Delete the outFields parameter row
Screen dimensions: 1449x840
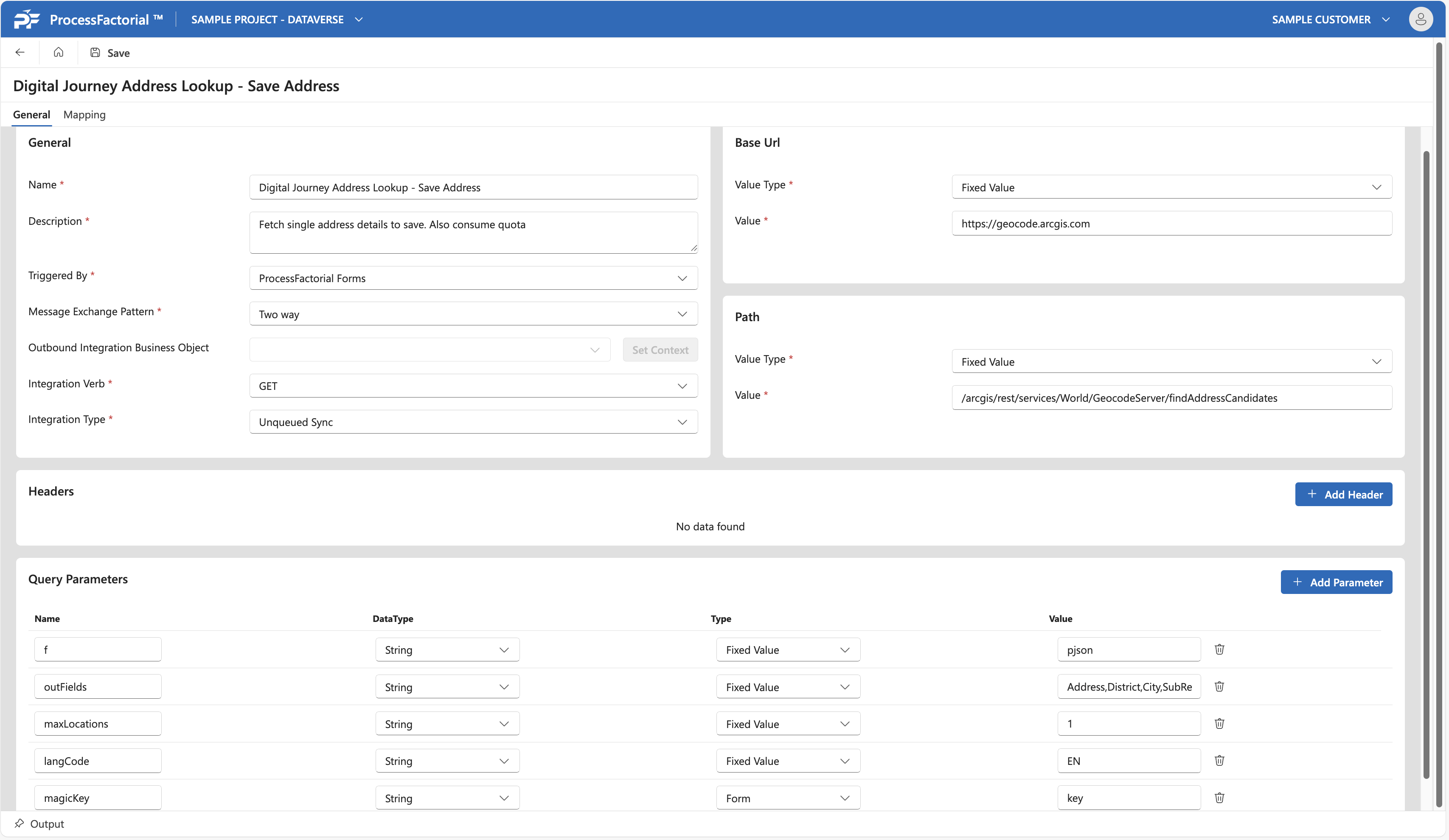point(1219,686)
